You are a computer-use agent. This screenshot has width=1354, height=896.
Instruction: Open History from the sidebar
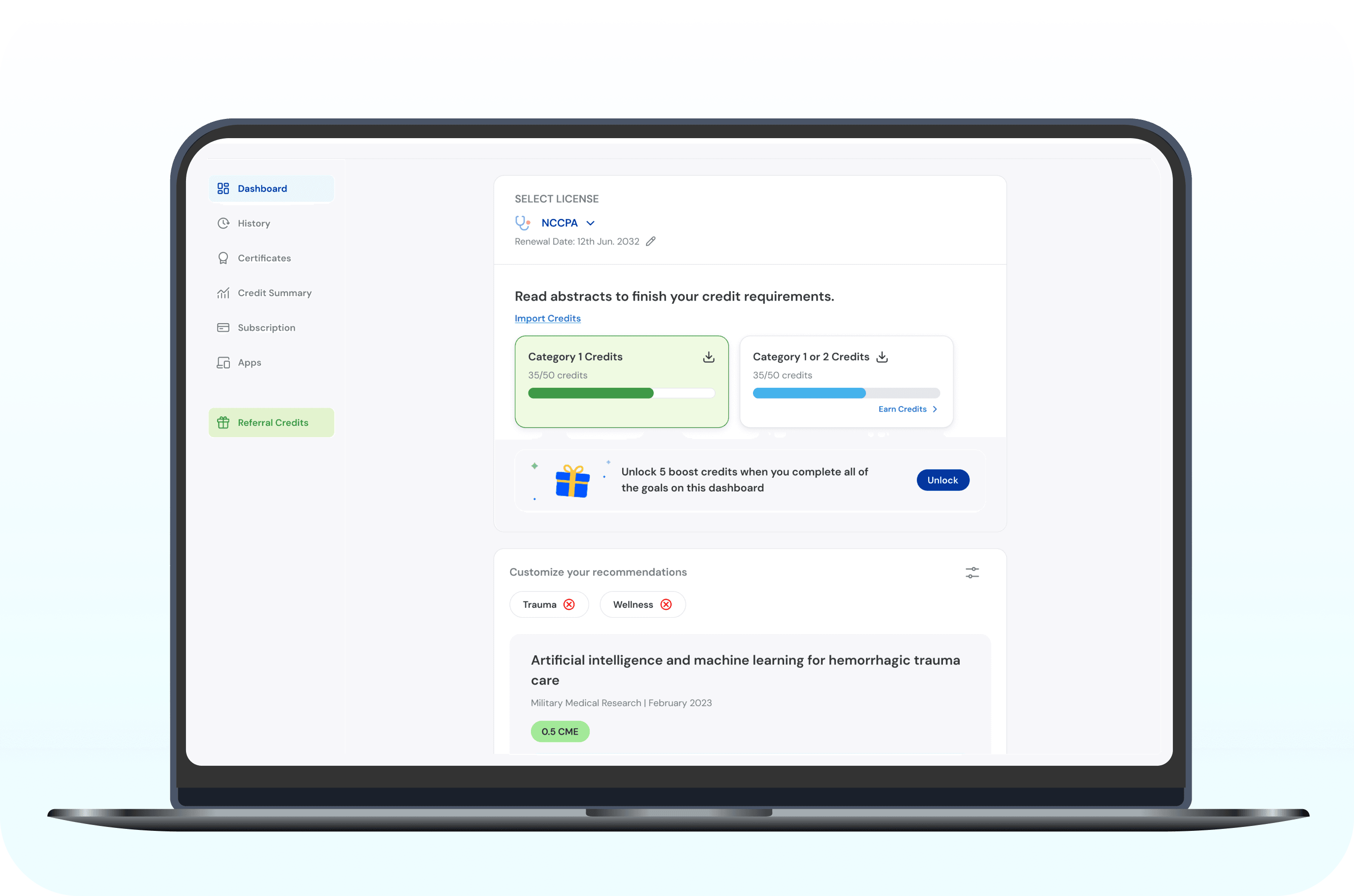click(254, 224)
